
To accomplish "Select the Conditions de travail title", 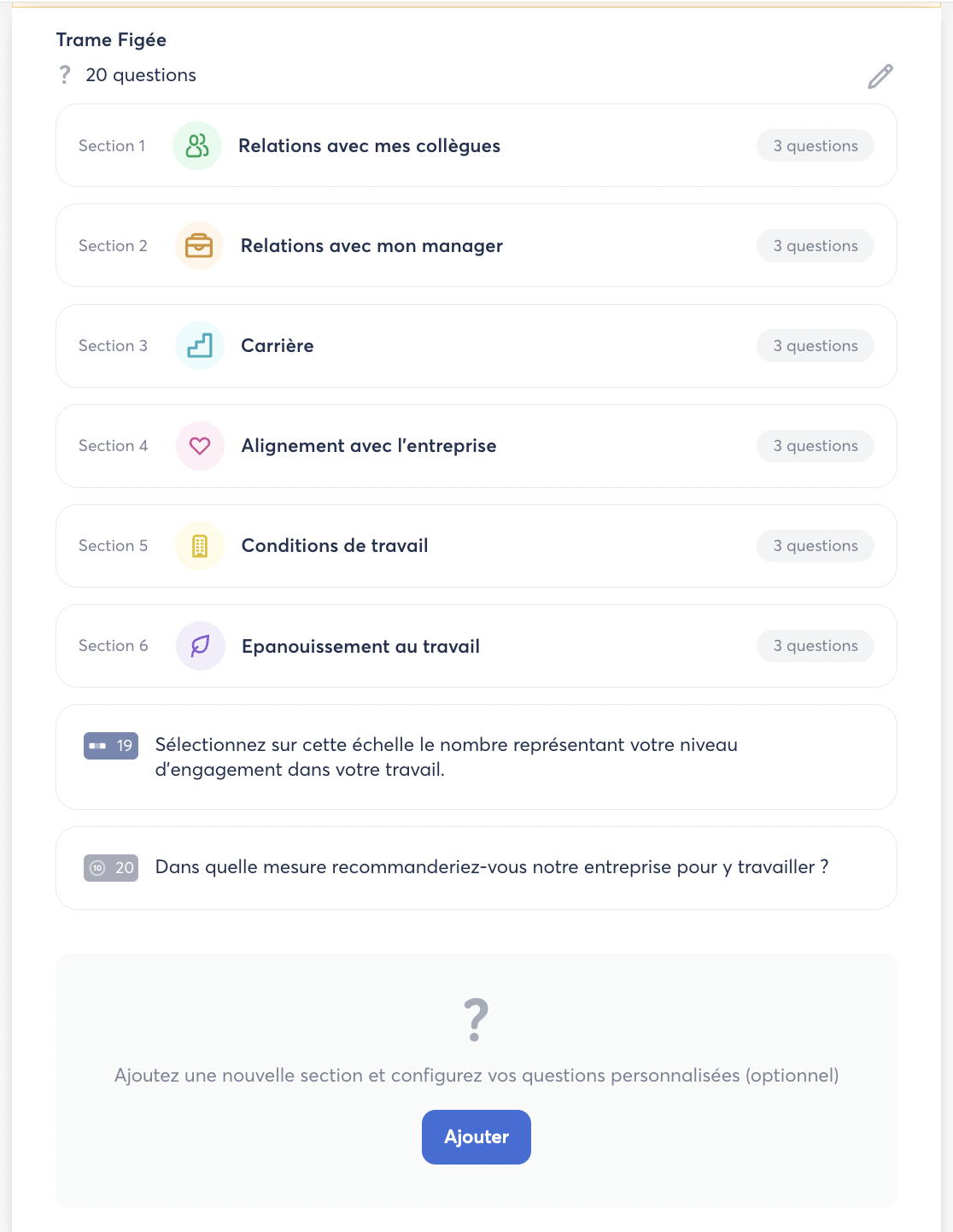I will click(335, 546).
